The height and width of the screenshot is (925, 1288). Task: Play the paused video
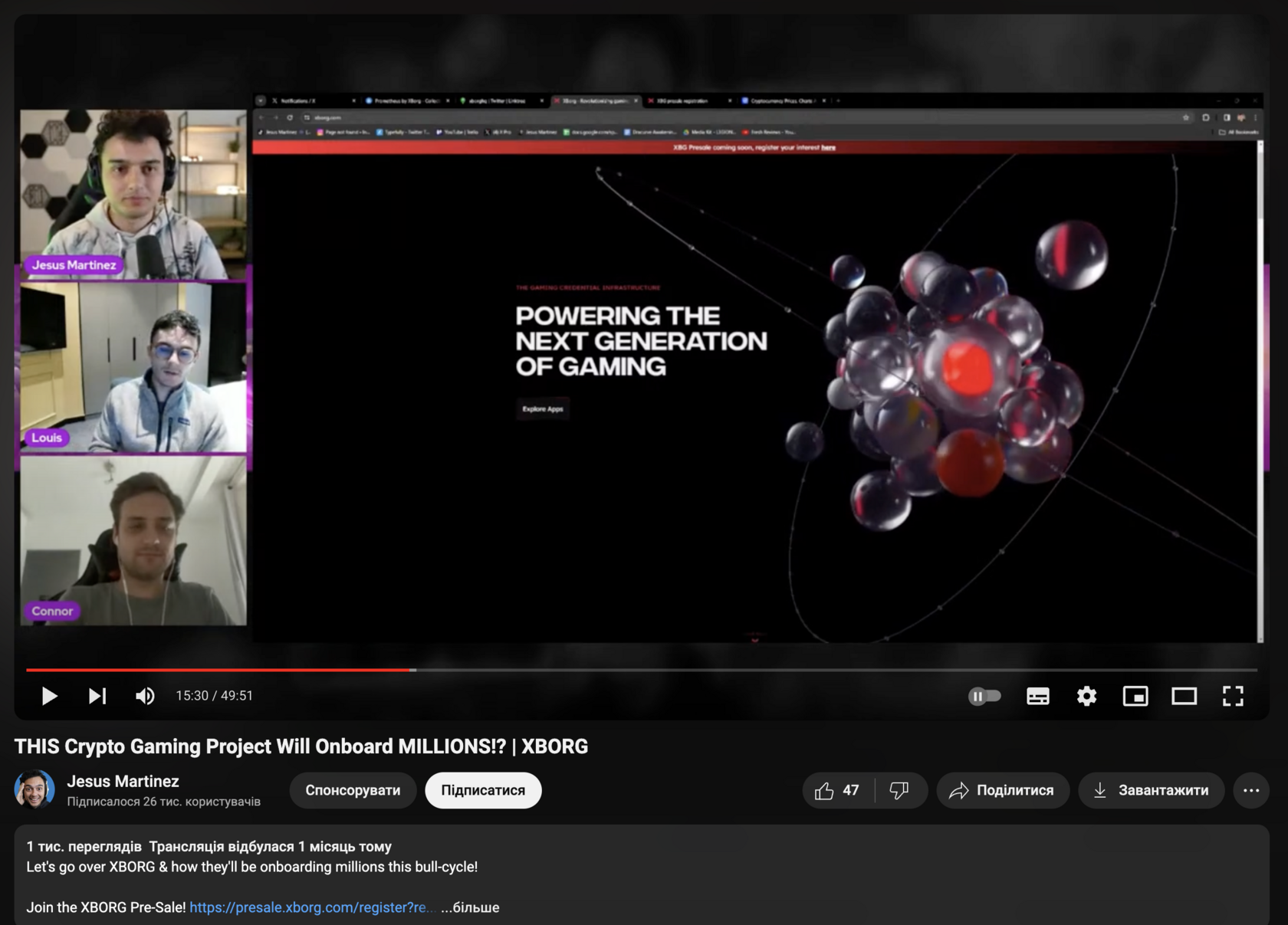49,696
